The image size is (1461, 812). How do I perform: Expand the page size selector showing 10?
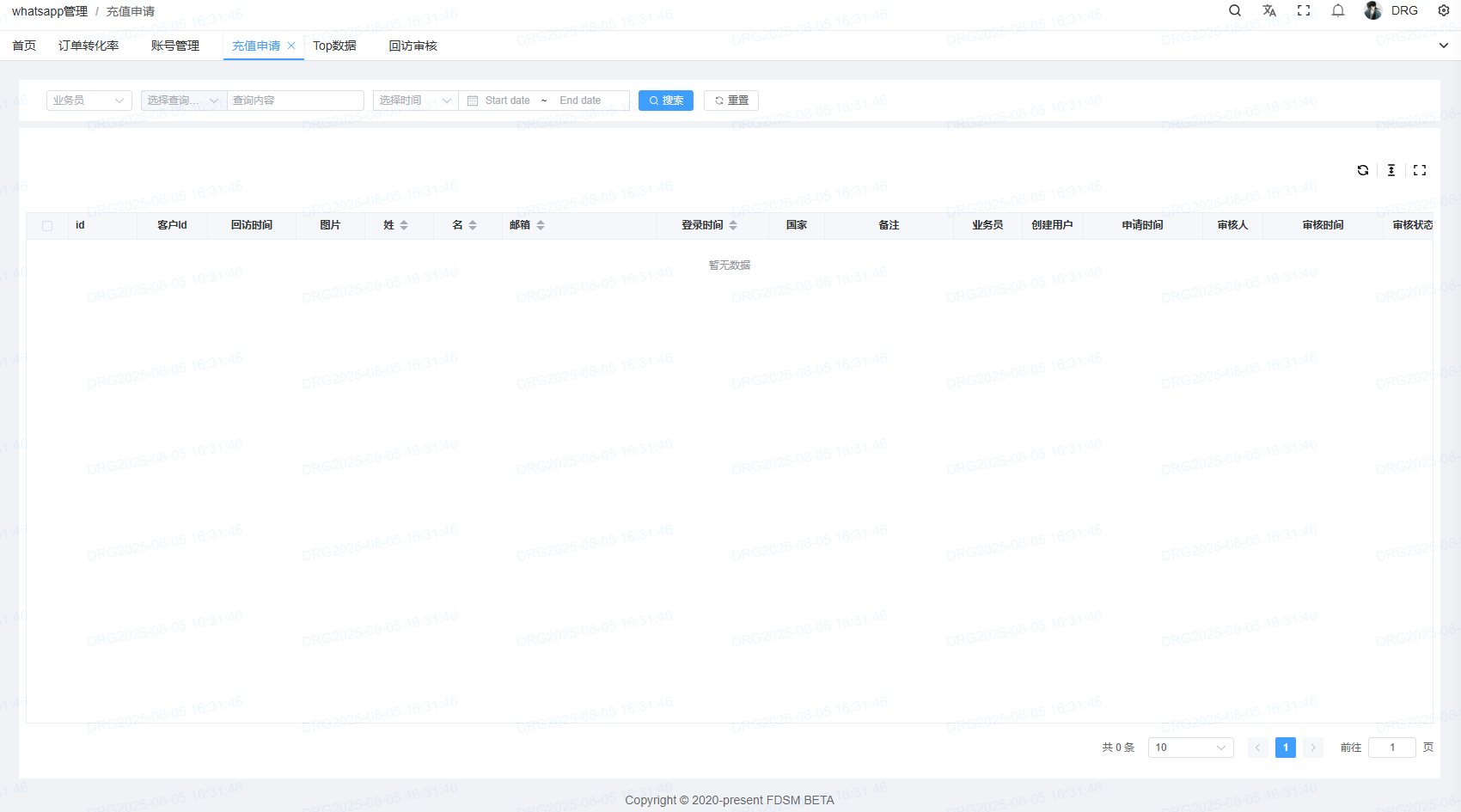1190,748
